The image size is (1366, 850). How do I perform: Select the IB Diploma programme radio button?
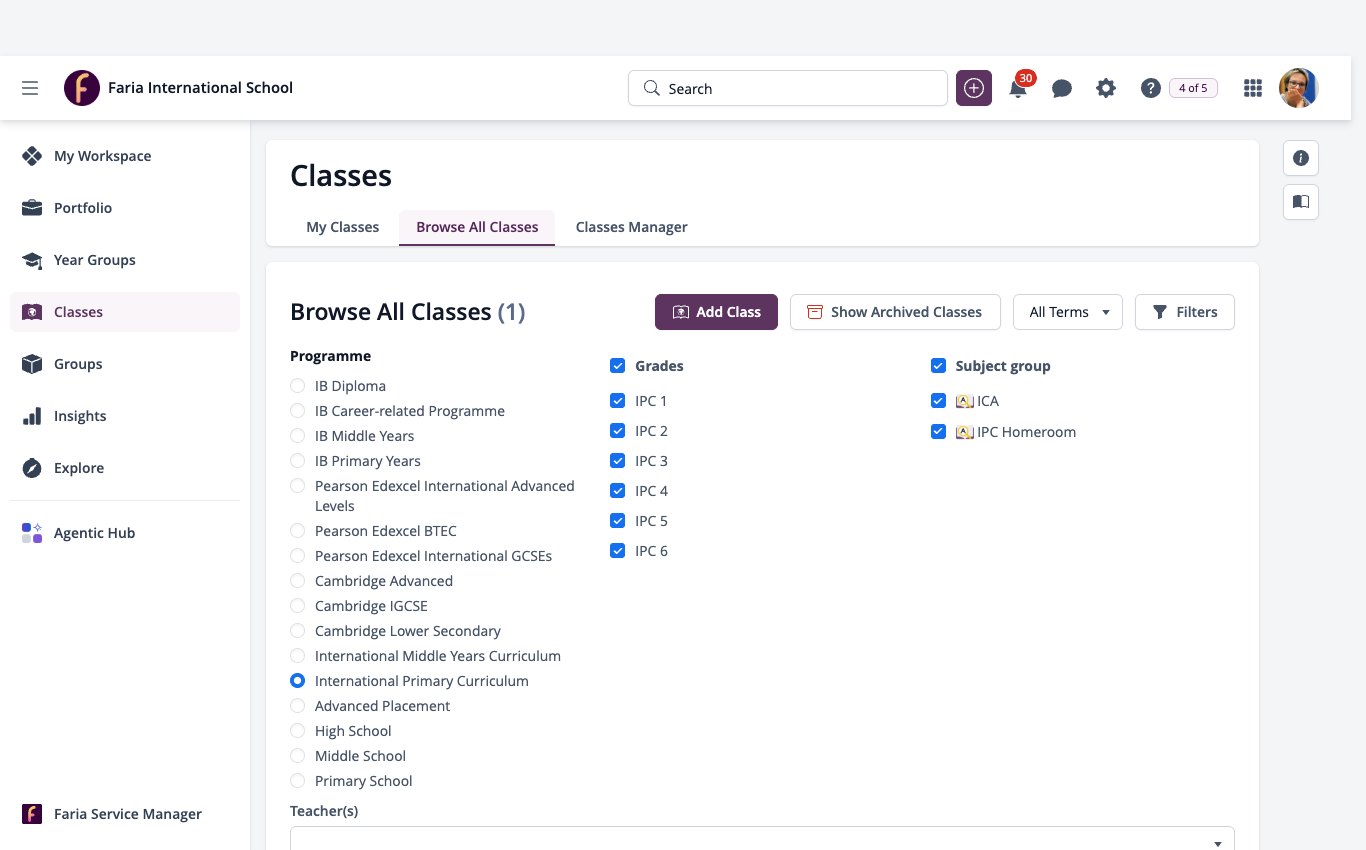(x=298, y=386)
